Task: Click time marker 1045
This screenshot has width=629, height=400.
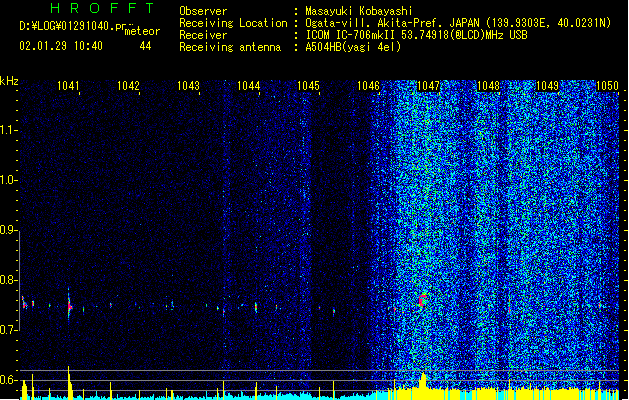Action: tap(308, 85)
